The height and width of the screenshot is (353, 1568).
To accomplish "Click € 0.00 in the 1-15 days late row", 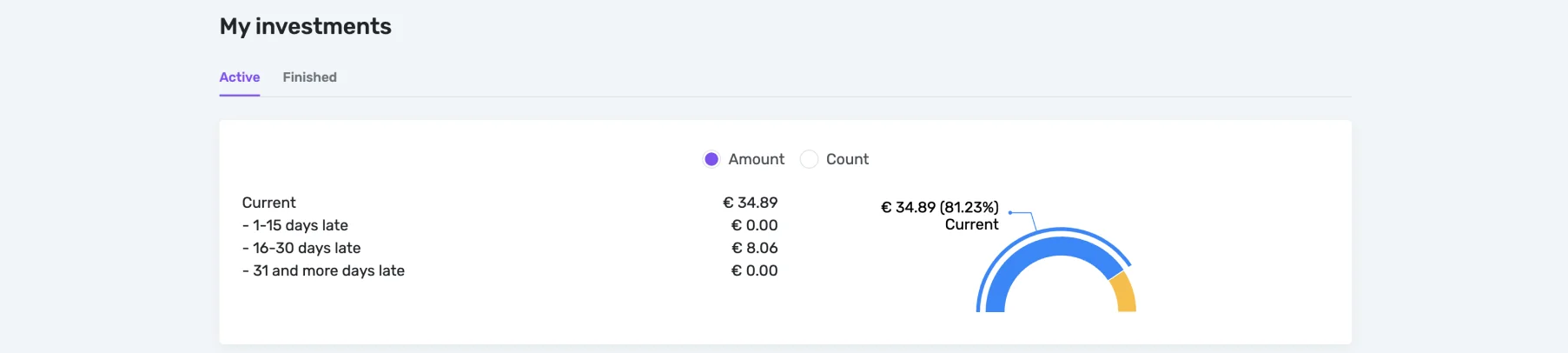I will pos(754,225).
